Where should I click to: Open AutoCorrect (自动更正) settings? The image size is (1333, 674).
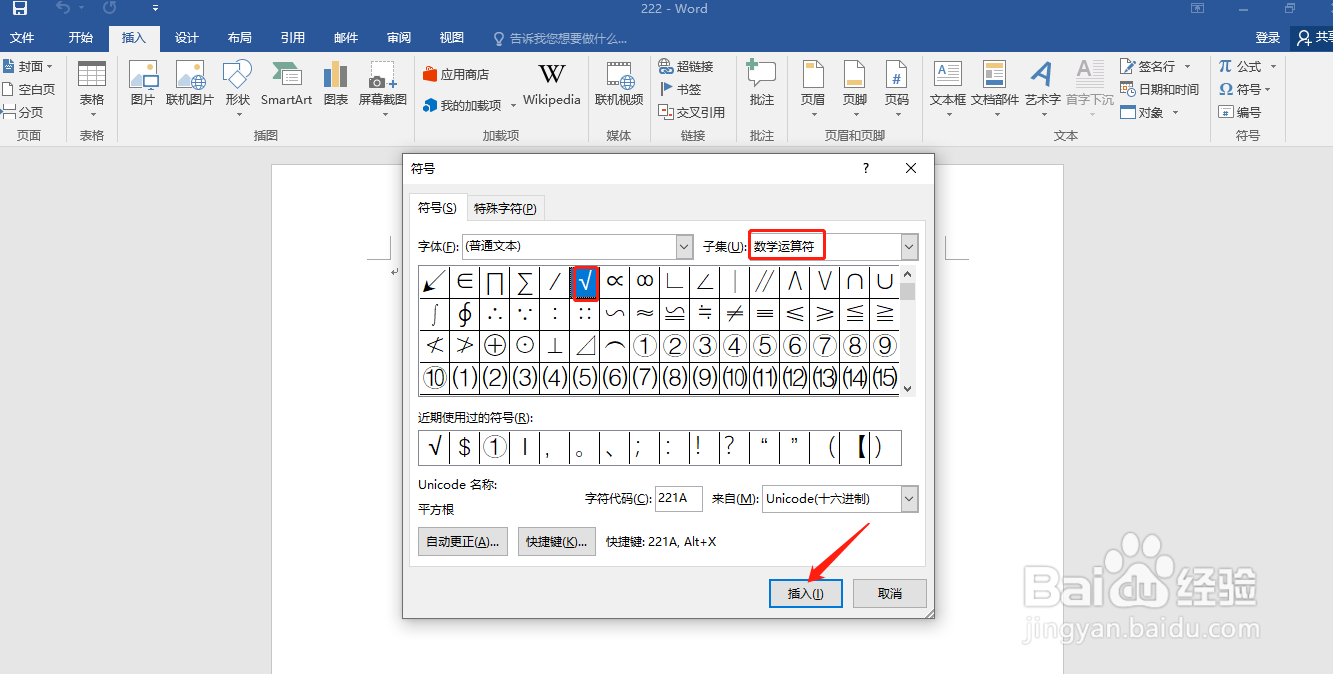coord(463,541)
